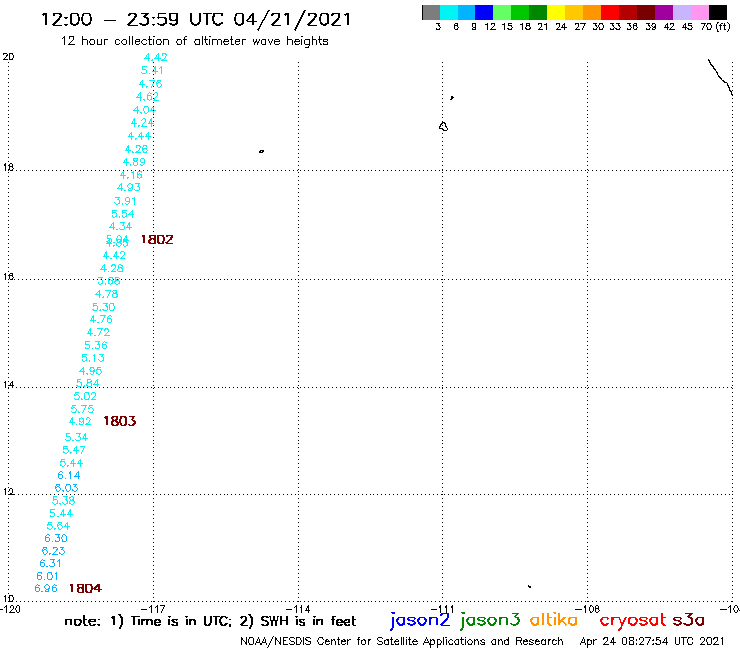Viewport: 740px width, 650px height.
Task: Click the 5.47 wave height value
Action: (74, 450)
